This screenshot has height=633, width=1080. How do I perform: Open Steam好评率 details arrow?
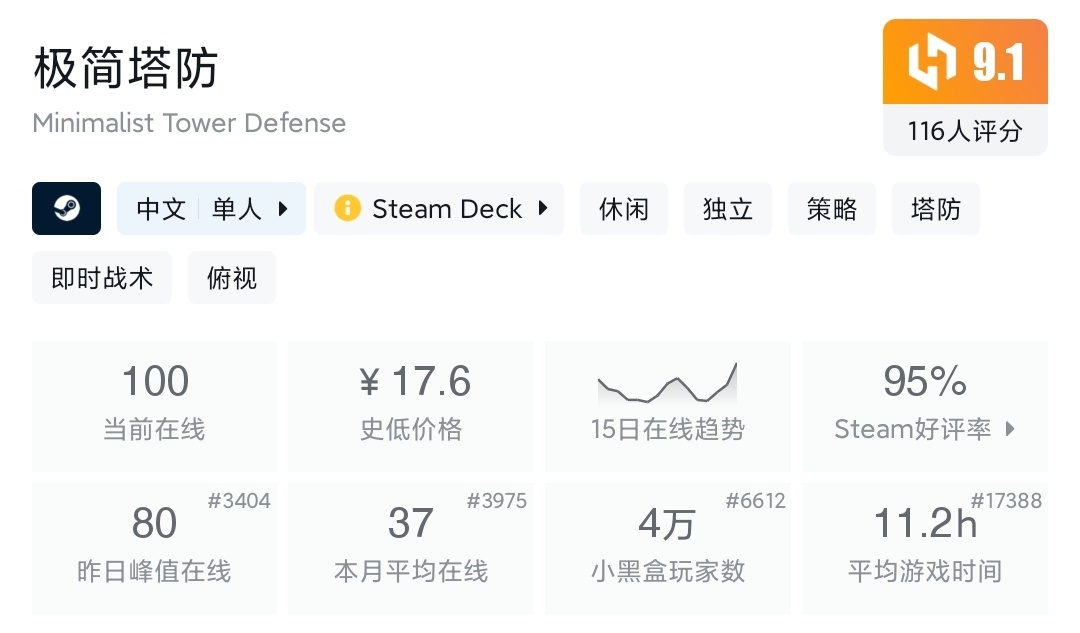pos(1010,429)
